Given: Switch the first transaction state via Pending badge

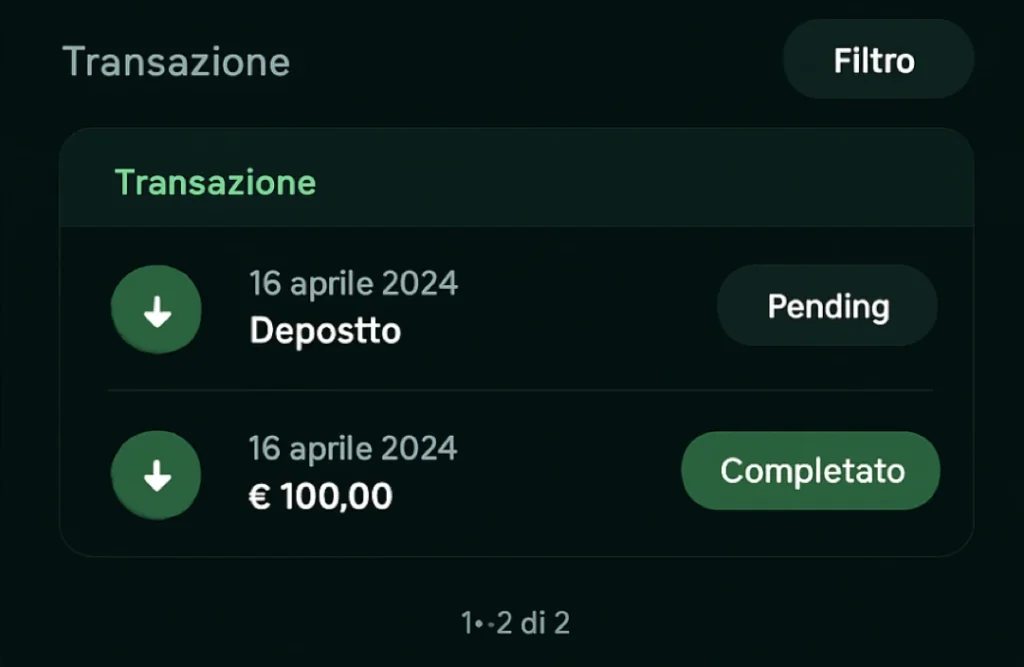Looking at the screenshot, I should pos(827,306).
